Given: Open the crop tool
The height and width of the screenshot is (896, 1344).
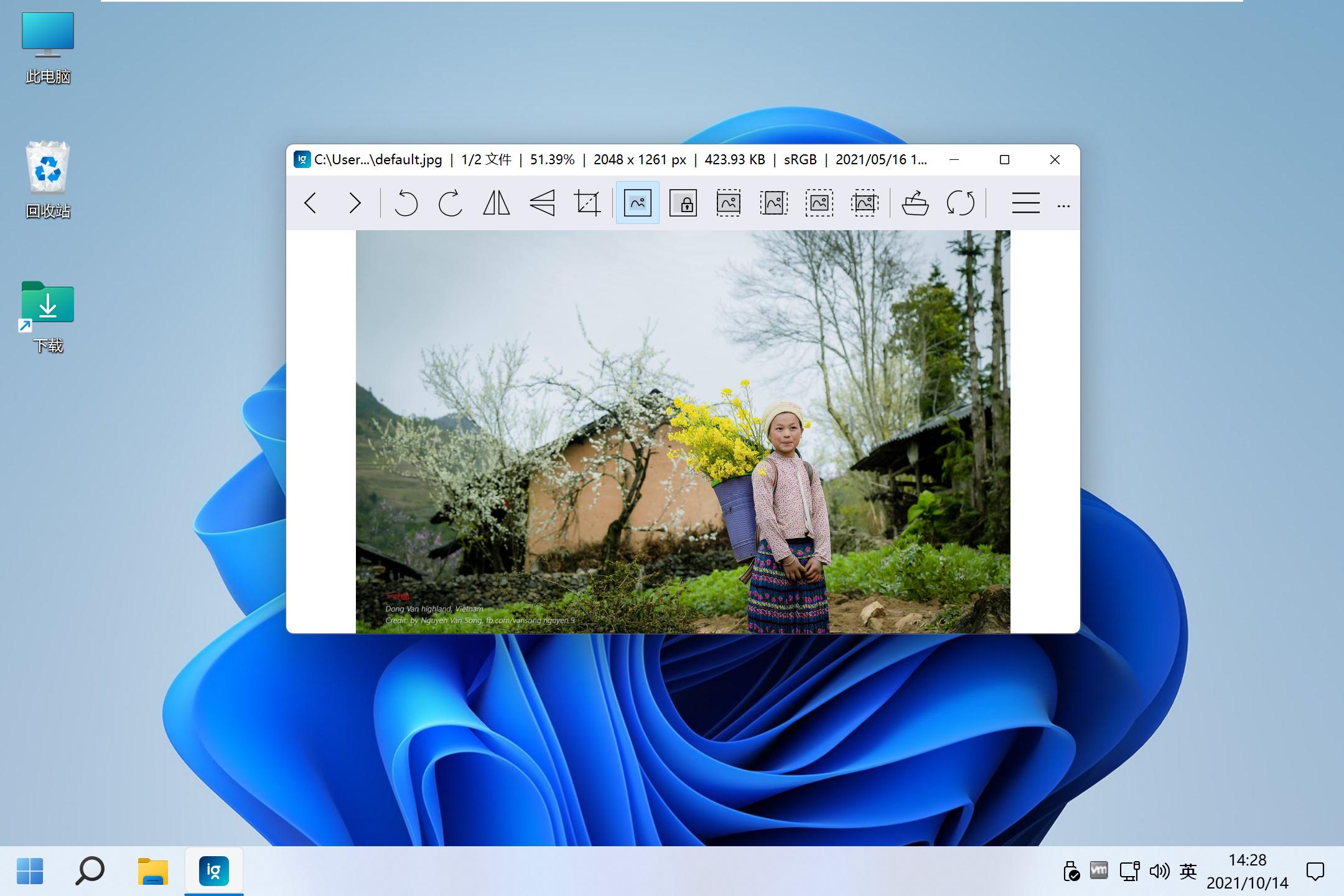Looking at the screenshot, I should (x=587, y=203).
